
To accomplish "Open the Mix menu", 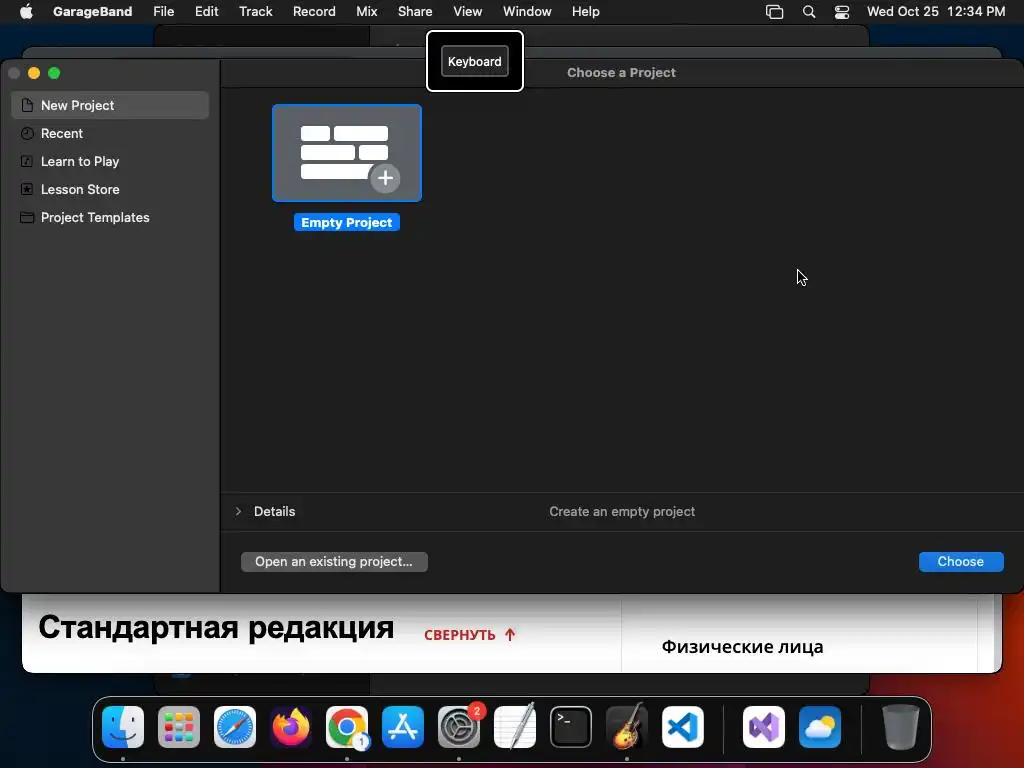I will click(366, 12).
